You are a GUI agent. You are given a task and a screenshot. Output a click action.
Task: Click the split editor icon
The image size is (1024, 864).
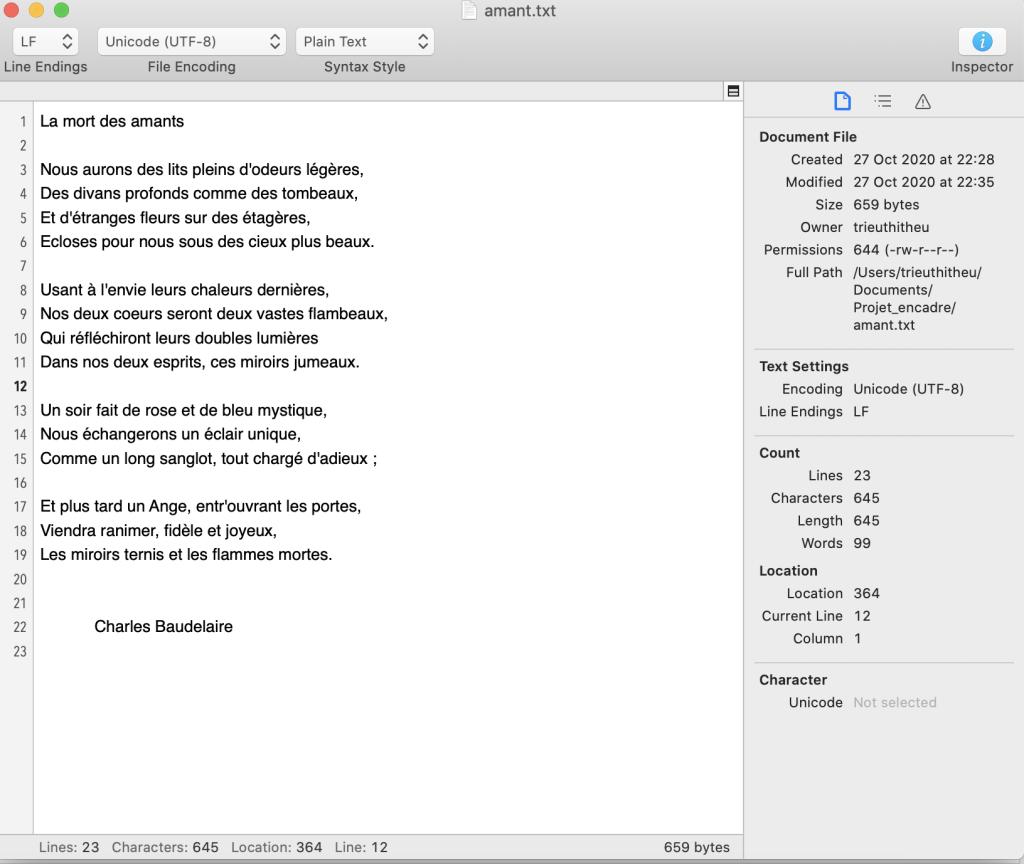pos(733,91)
